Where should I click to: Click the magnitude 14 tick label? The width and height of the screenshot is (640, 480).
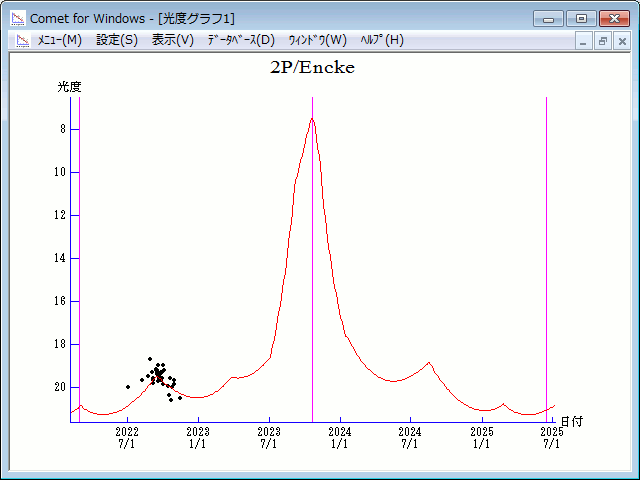tap(60, 258)
